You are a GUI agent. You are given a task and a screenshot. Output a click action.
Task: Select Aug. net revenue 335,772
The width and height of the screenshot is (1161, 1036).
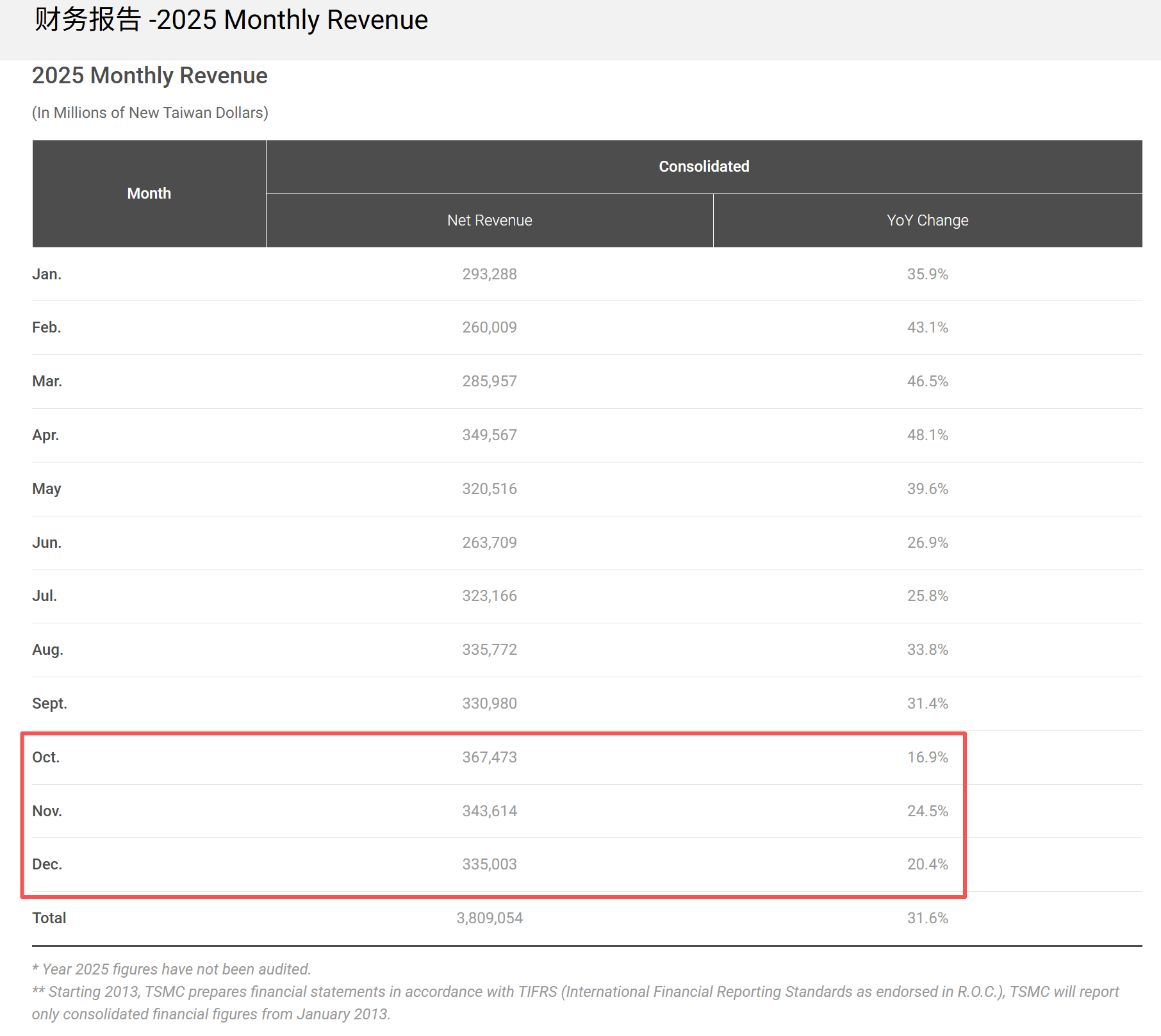tap(490, 650)
